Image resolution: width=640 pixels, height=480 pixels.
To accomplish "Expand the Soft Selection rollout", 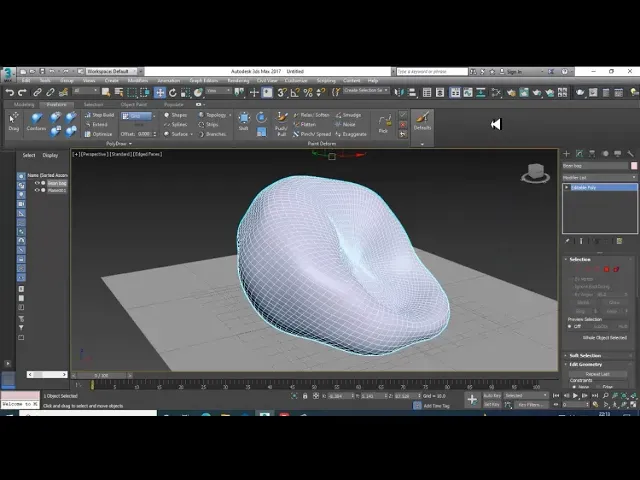I will pyautogui.click(x=585, y=355).
